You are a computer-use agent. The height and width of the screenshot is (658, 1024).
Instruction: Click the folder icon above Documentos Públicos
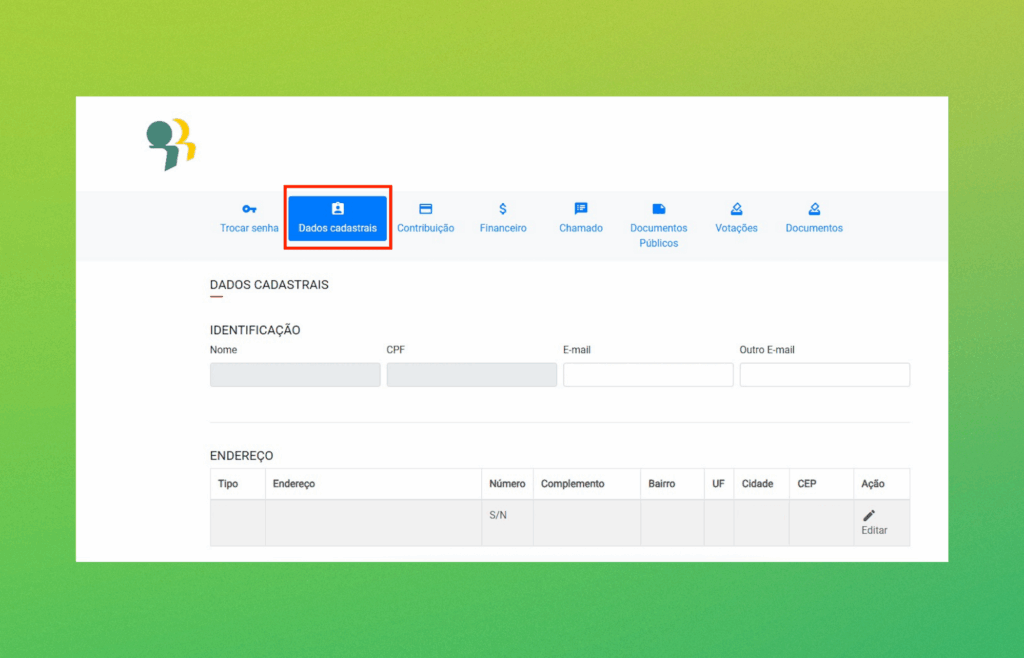659,209
